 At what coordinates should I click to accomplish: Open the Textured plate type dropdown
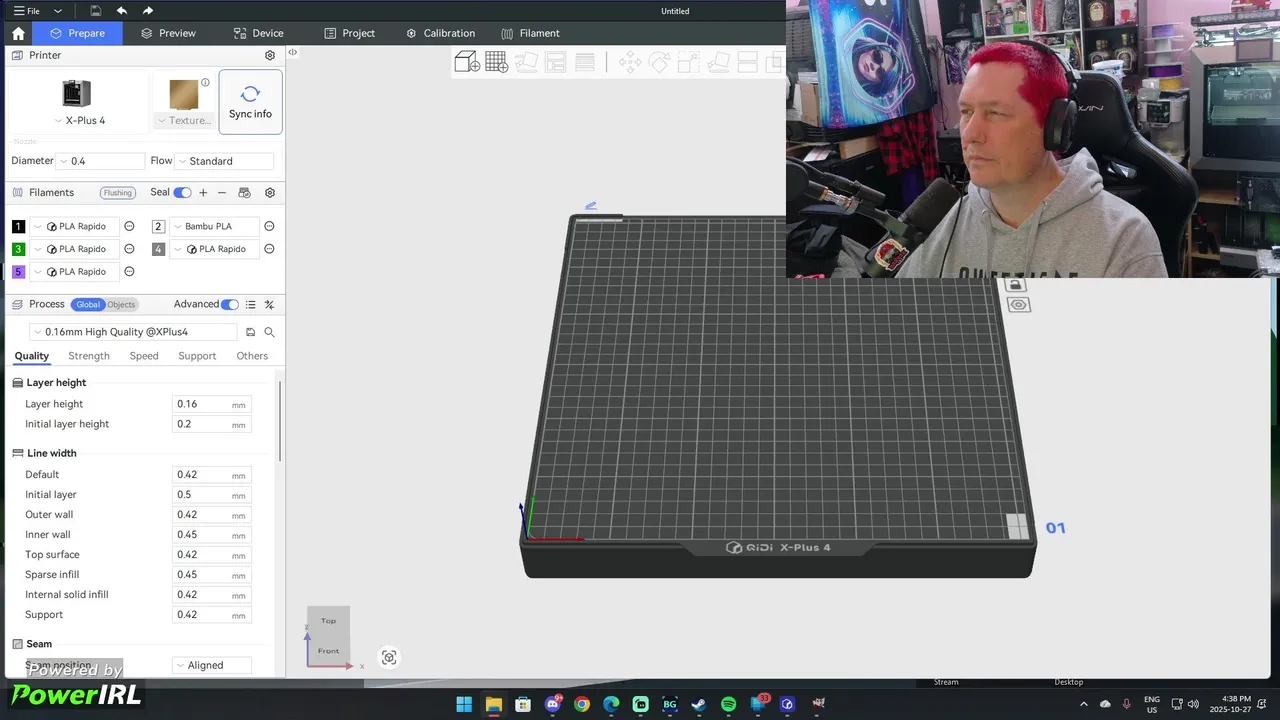click(184, 120)
